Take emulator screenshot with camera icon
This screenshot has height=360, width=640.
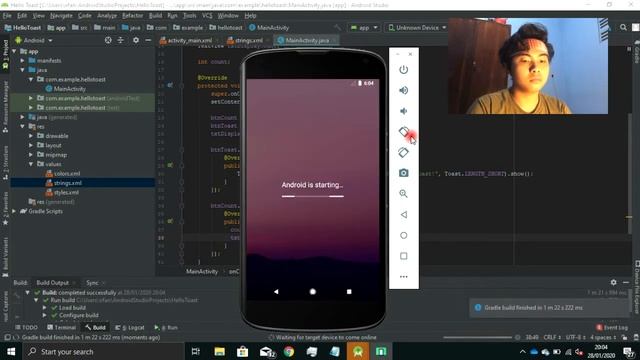pyautogui.click(x=403, y=173)
